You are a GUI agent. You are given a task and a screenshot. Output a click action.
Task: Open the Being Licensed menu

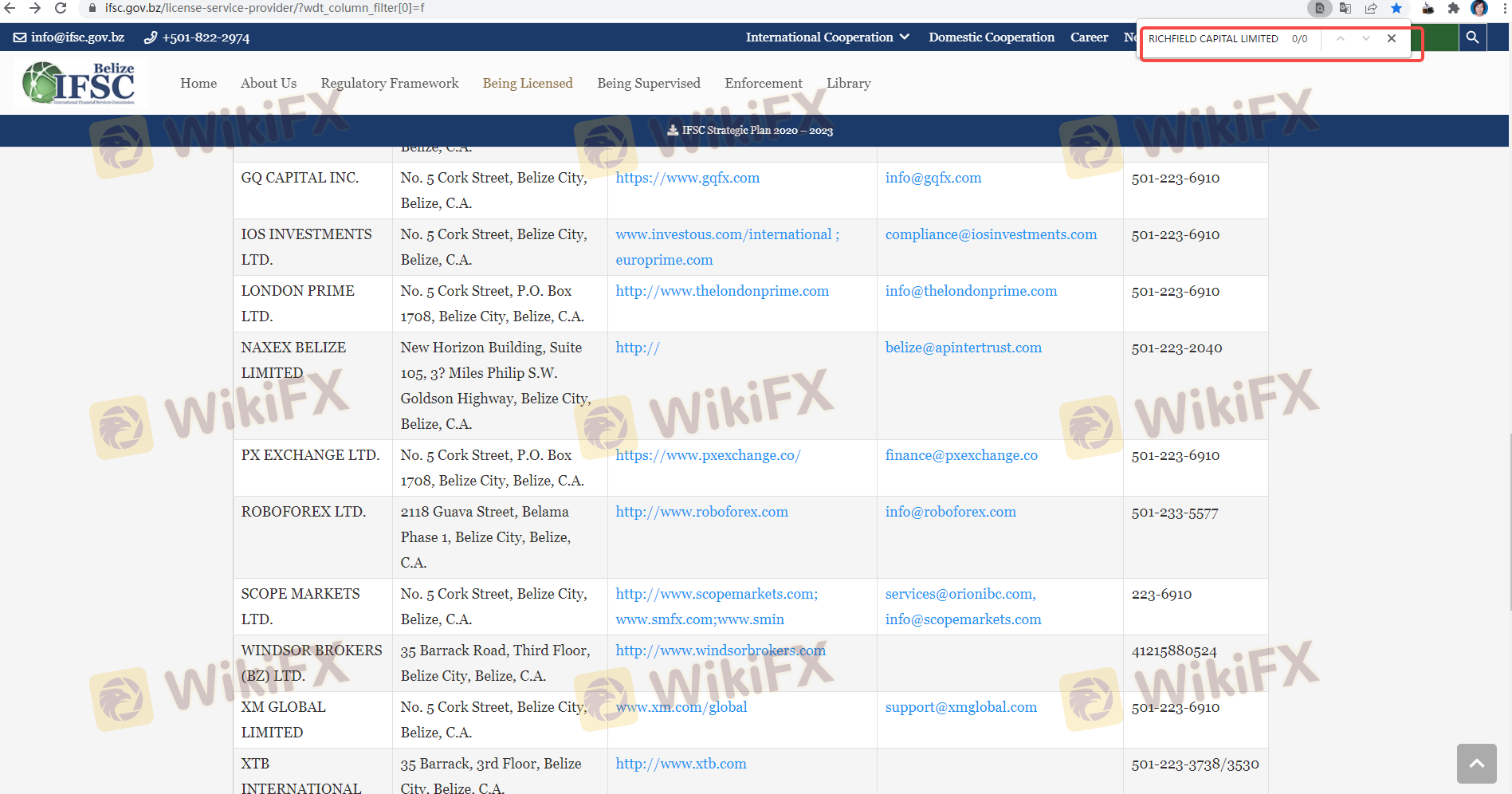(x=528, y=83)
